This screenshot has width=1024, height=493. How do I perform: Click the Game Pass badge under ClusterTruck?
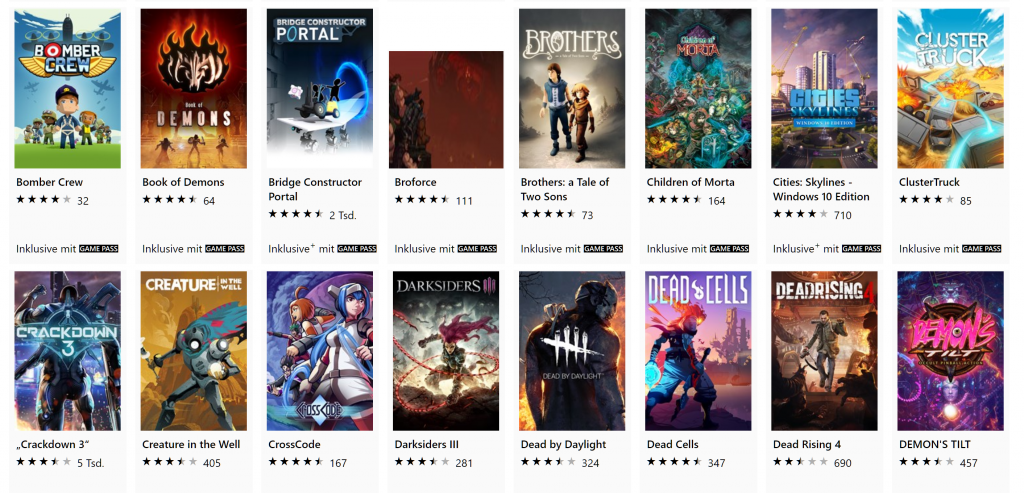(x=982, y=249)
